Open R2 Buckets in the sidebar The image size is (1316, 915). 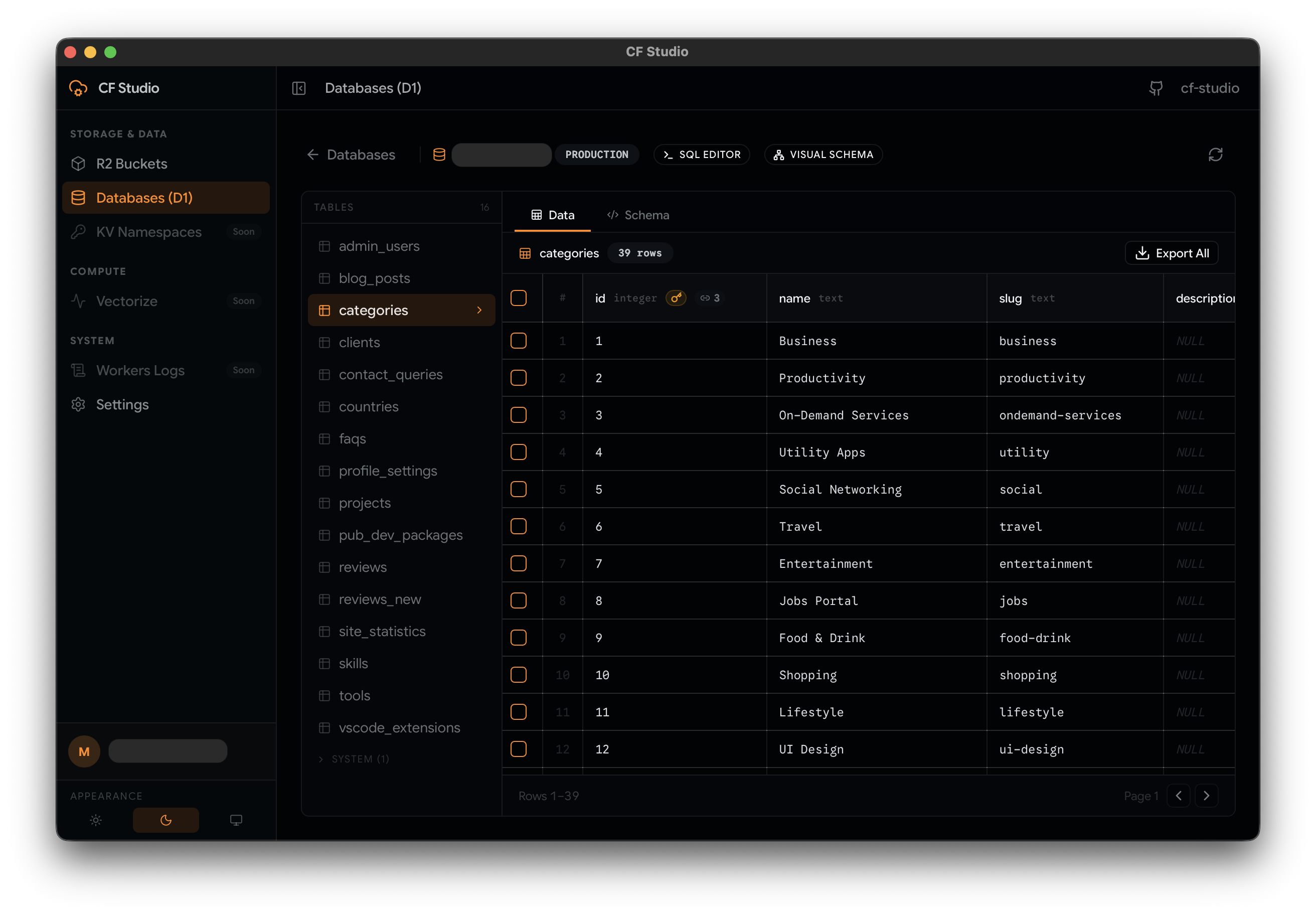point(131,164)
